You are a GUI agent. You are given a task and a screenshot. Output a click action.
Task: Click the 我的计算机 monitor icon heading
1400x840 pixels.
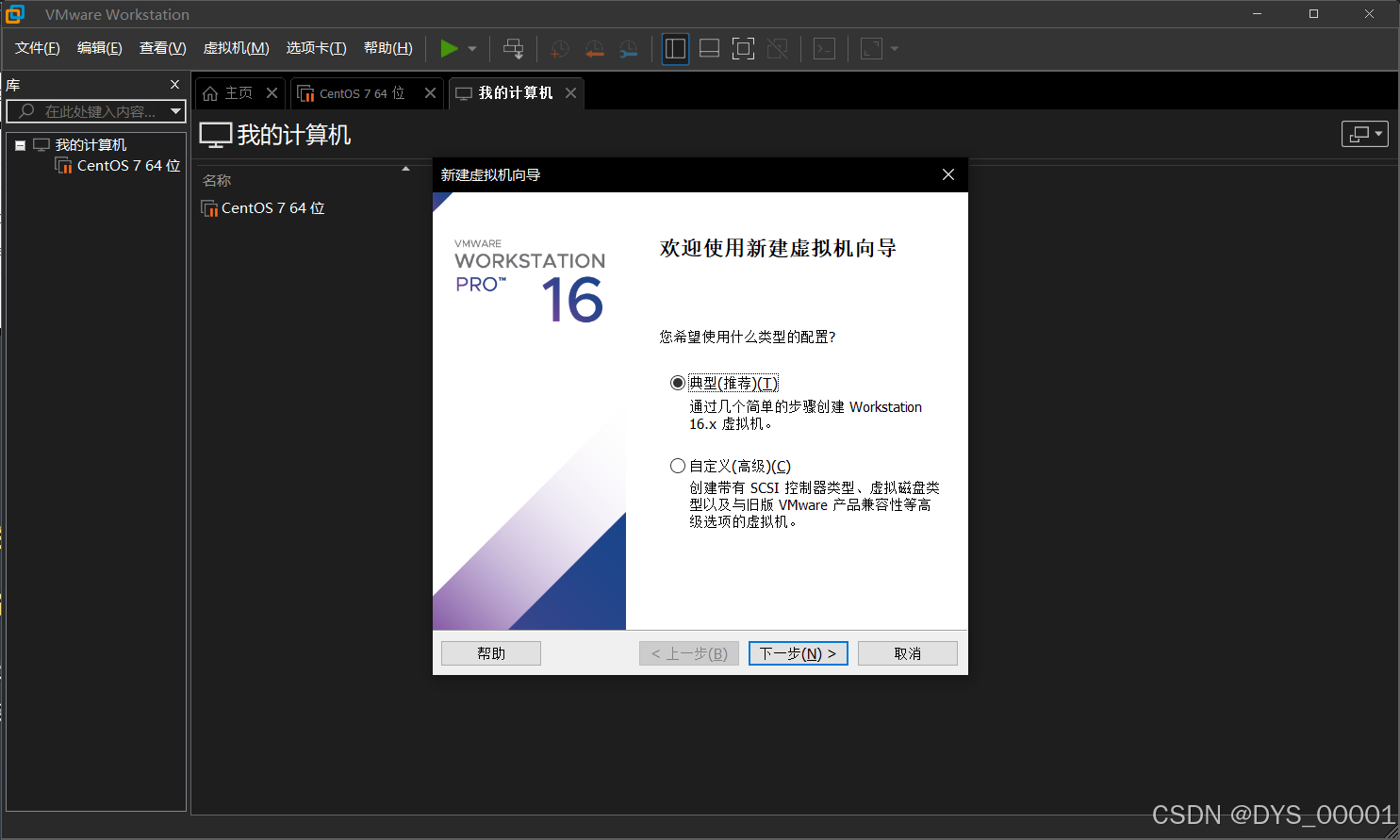(x=216, y=135)
